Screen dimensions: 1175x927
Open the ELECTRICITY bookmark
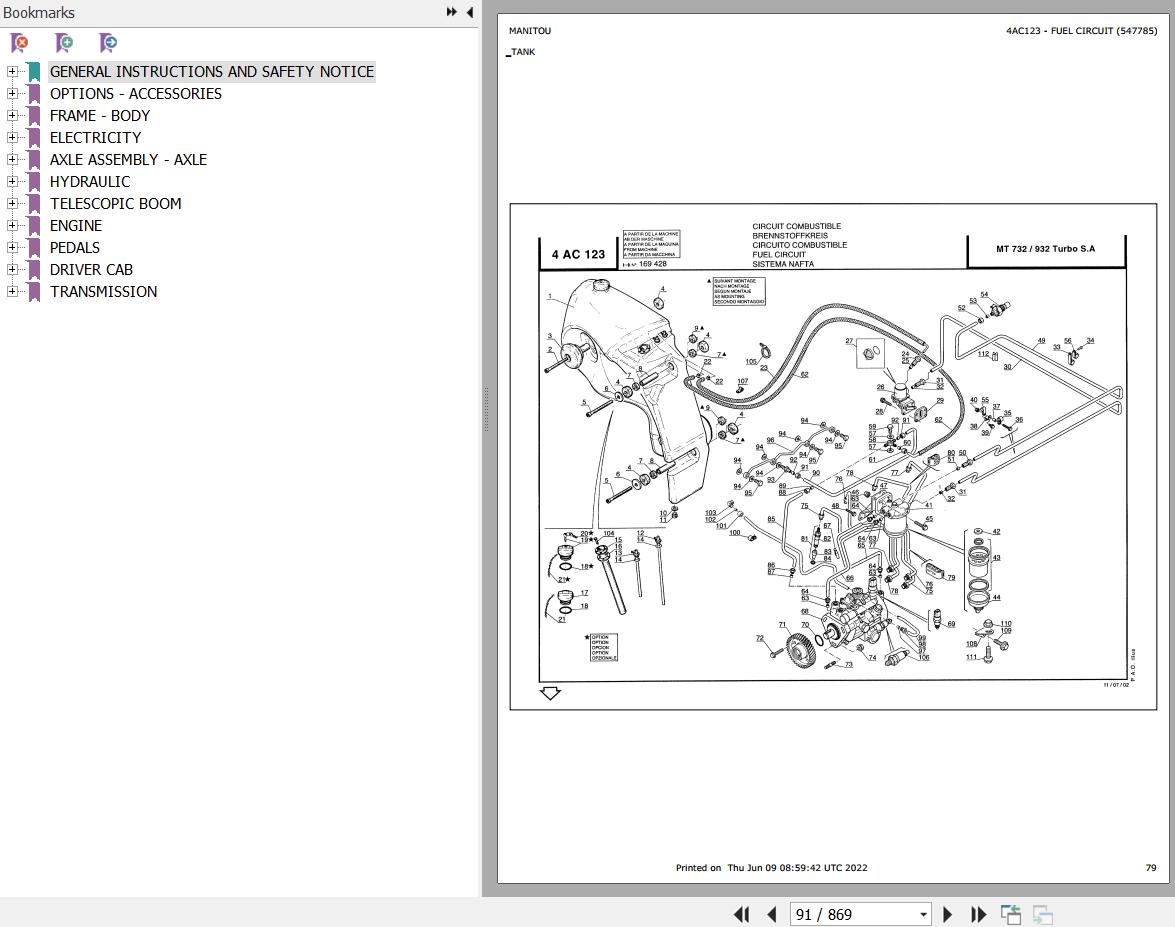click(x=95, y=138)
